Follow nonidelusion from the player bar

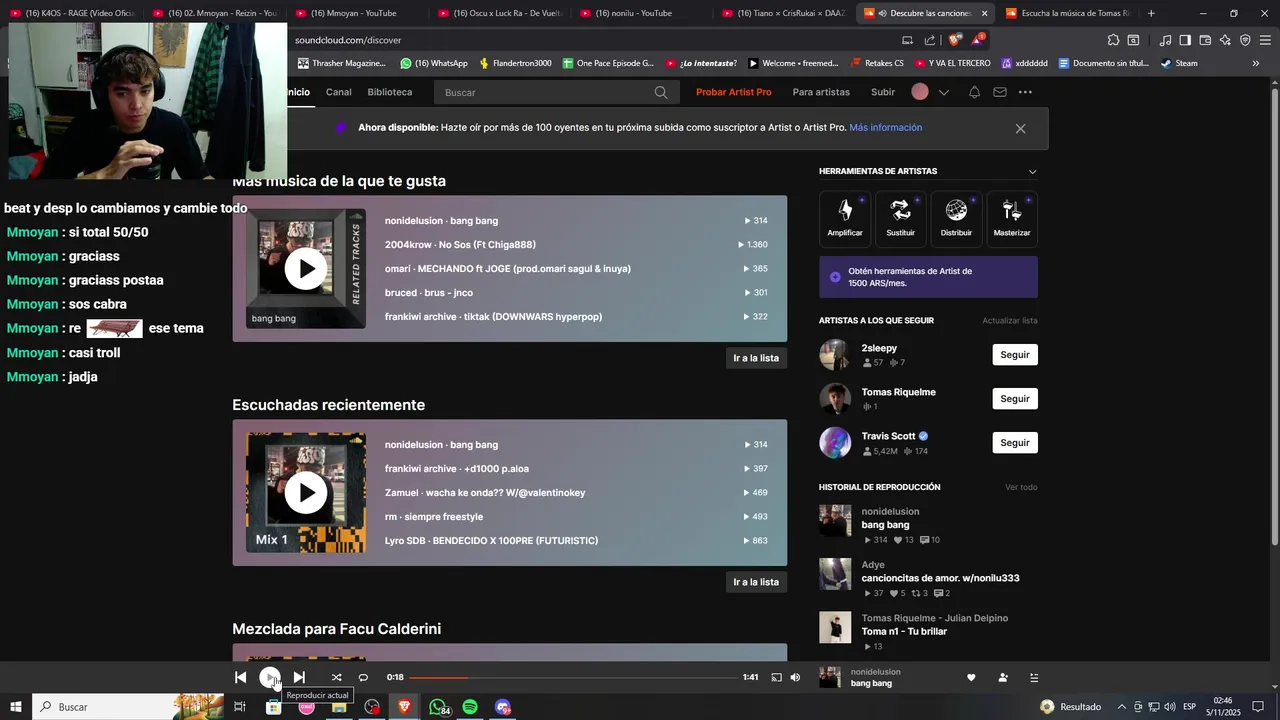tap(1003, 677)
